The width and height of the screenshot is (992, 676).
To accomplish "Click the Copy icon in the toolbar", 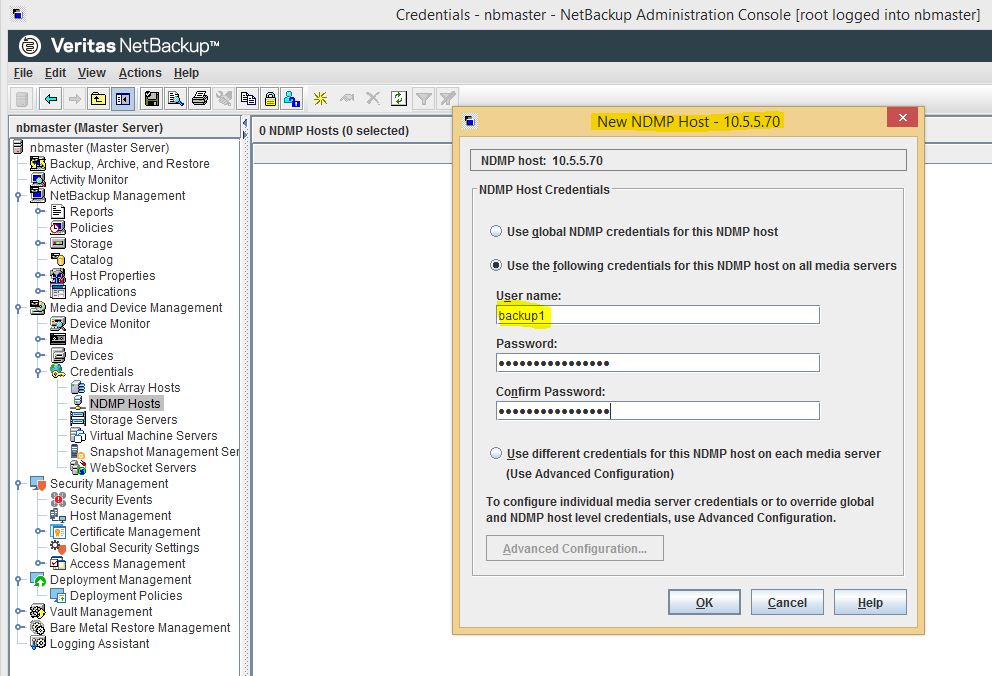I will [x=248, y=98].
